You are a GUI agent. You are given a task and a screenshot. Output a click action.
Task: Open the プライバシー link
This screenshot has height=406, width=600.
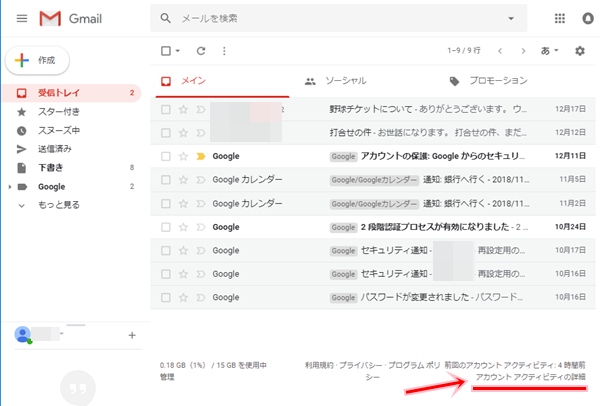(x=361, y=365)
